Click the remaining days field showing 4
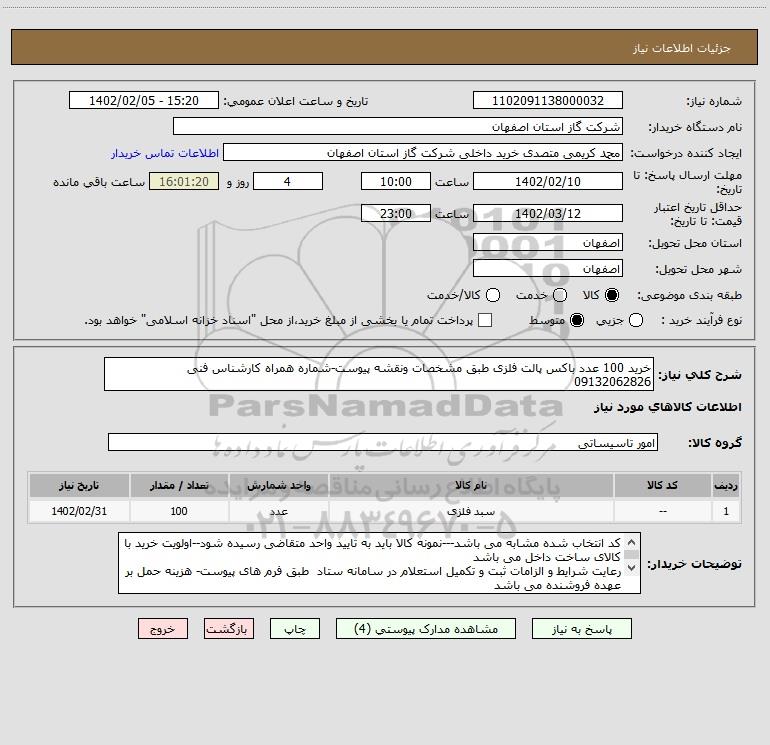 [288, 181]
